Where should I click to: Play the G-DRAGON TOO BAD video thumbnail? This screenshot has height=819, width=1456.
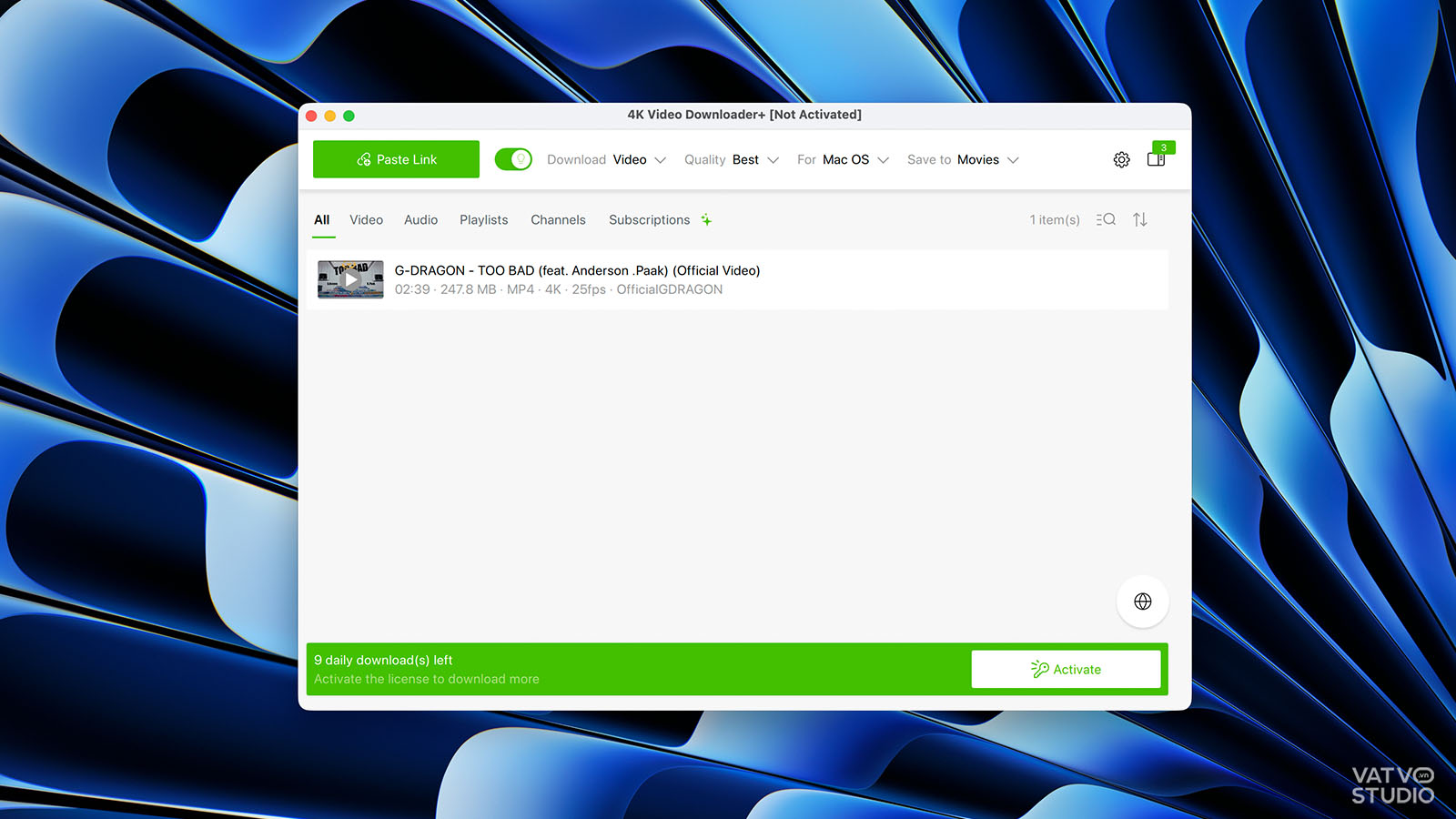pyautogui.click(x=350, y=279)
